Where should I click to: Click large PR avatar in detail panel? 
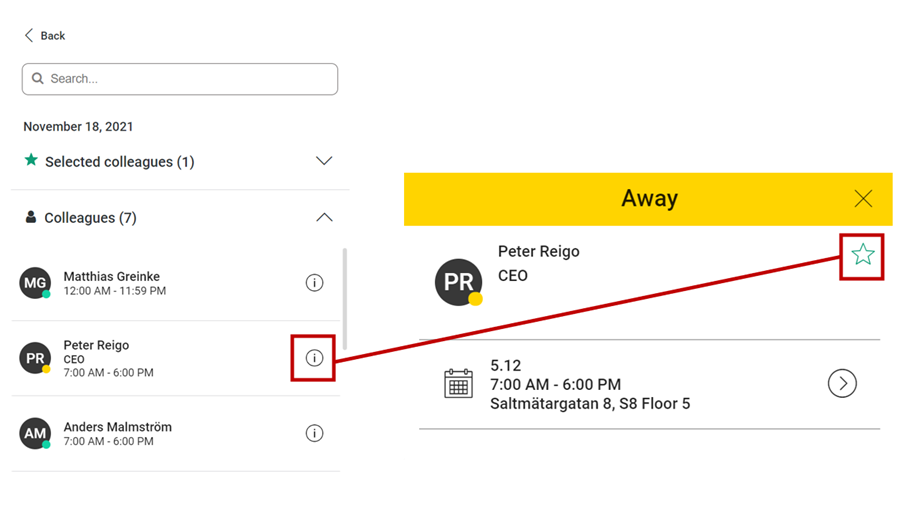pyautogui.click(x=459, y=282)
